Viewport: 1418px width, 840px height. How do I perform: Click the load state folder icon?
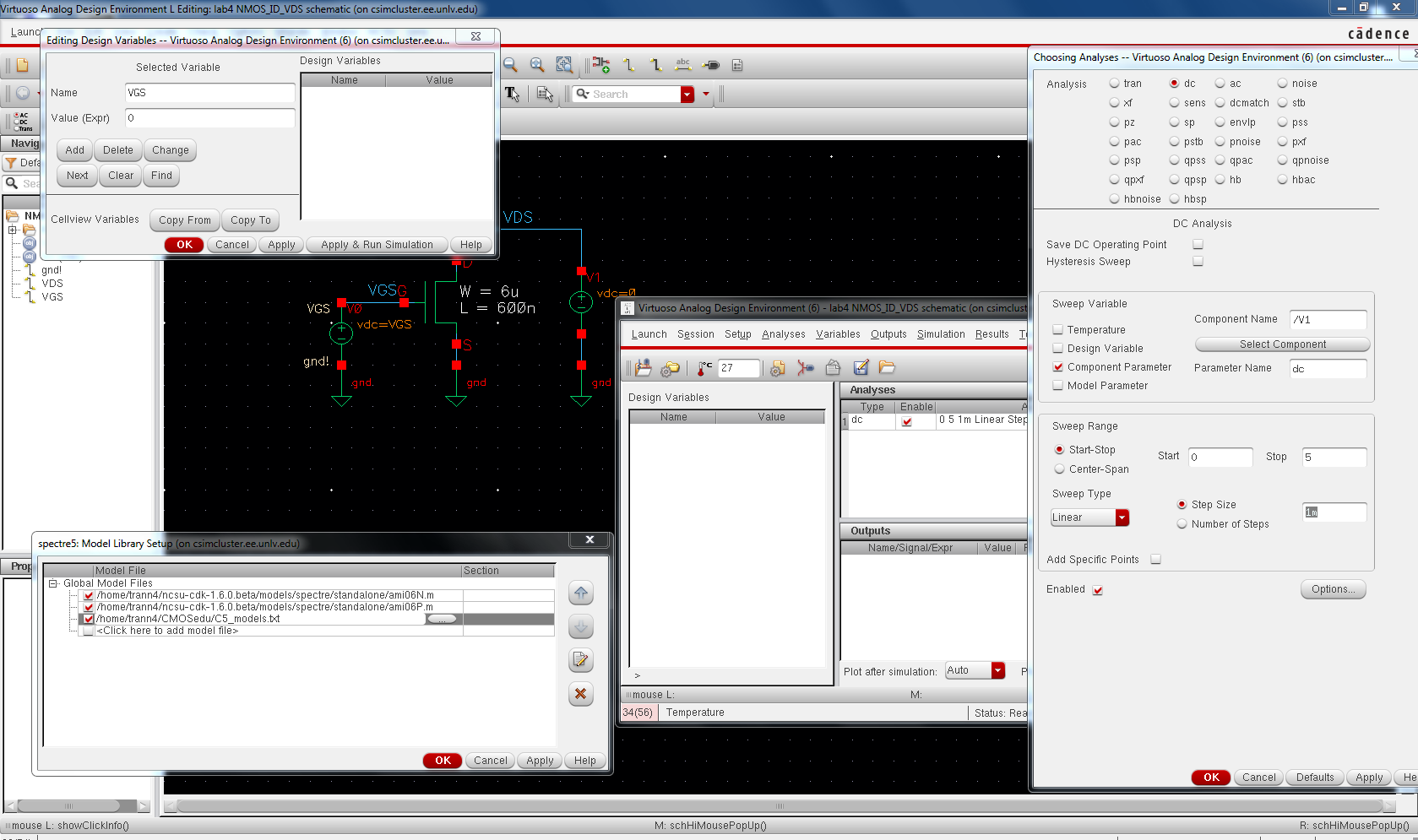coord(887,368)
